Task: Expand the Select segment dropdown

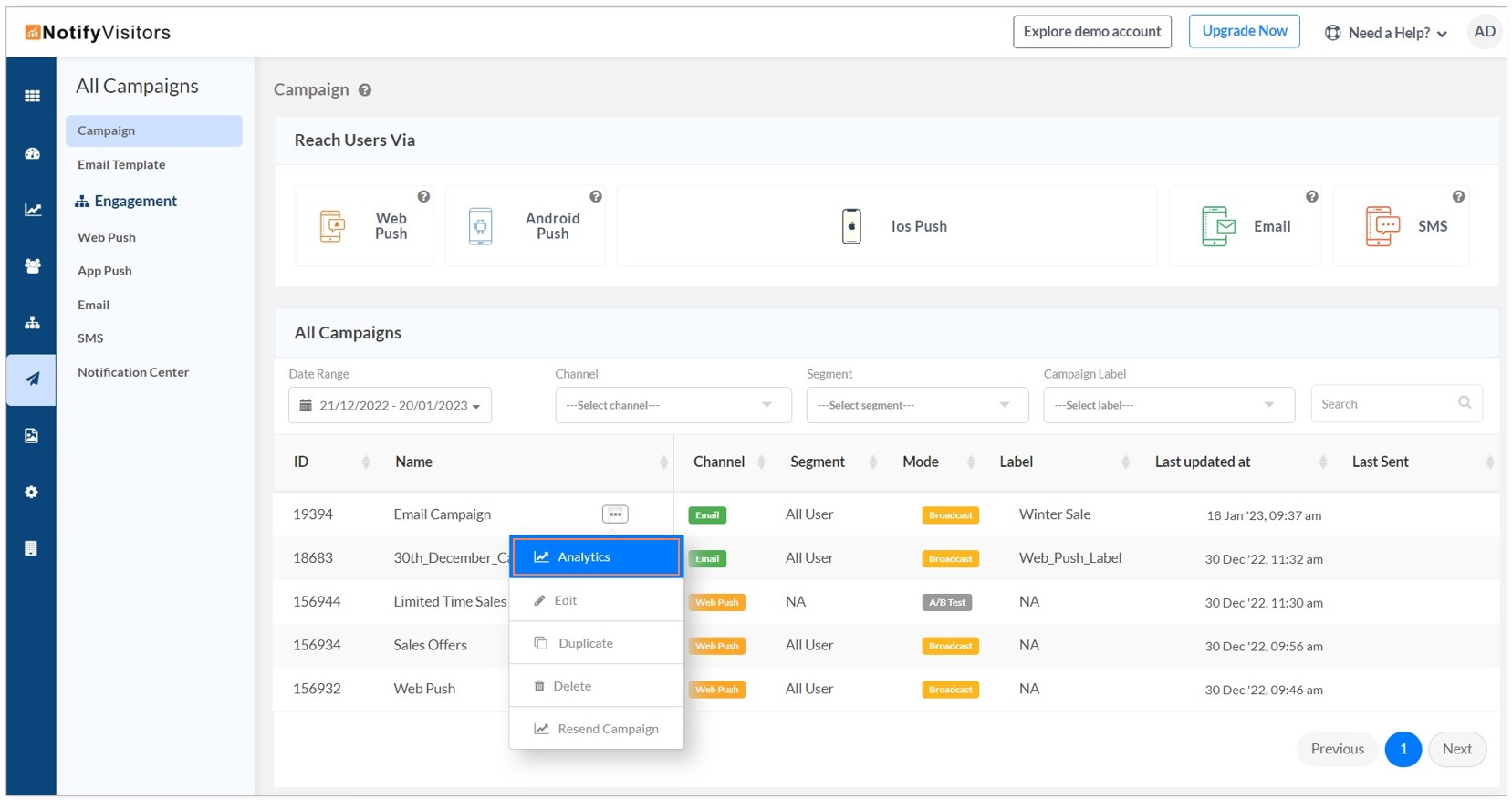Action: point(916,405)
